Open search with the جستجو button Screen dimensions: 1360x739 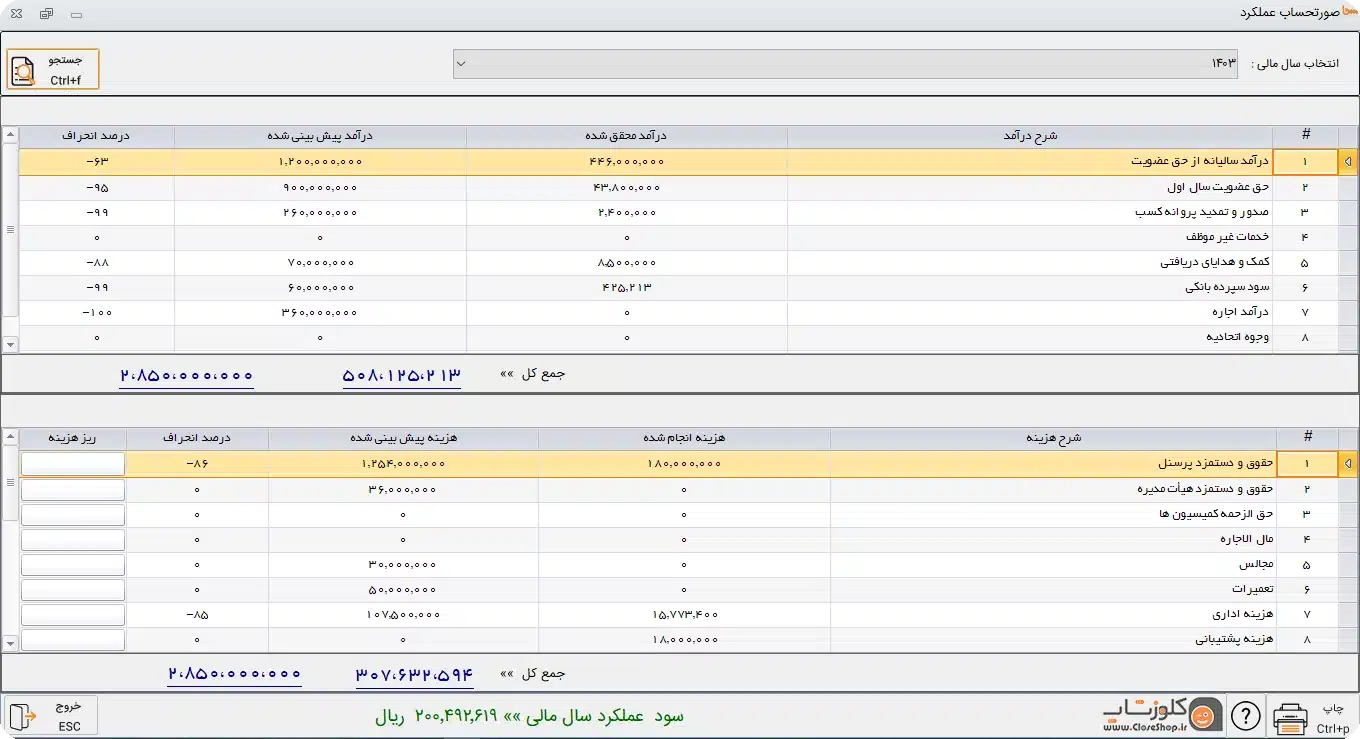pos(53,68)
